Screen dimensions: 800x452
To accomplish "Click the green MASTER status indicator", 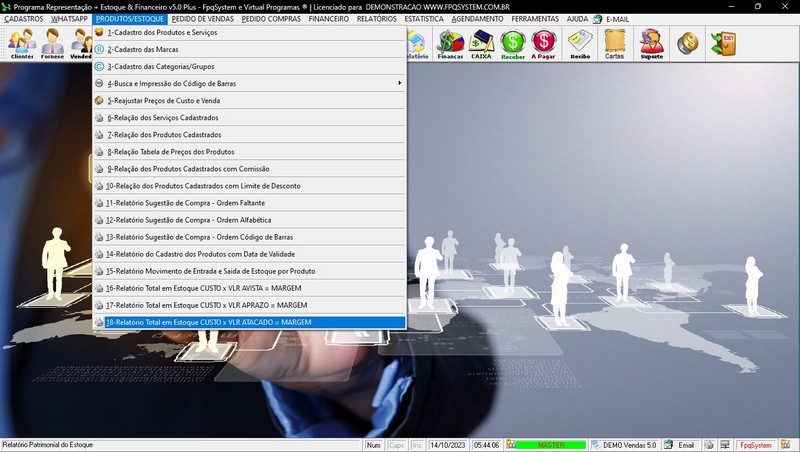I will (551, 445).
